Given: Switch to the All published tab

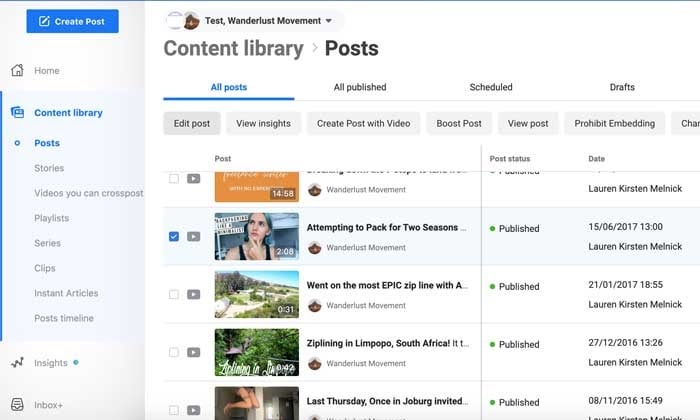Looking at the screenshot, I should 360,87.
